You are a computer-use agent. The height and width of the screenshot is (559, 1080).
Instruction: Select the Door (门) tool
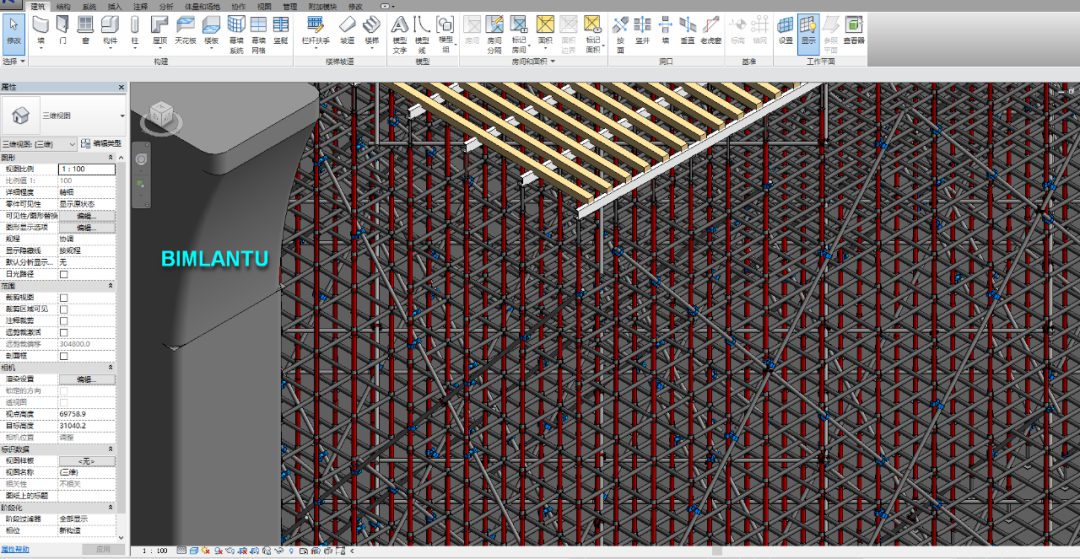63,32
